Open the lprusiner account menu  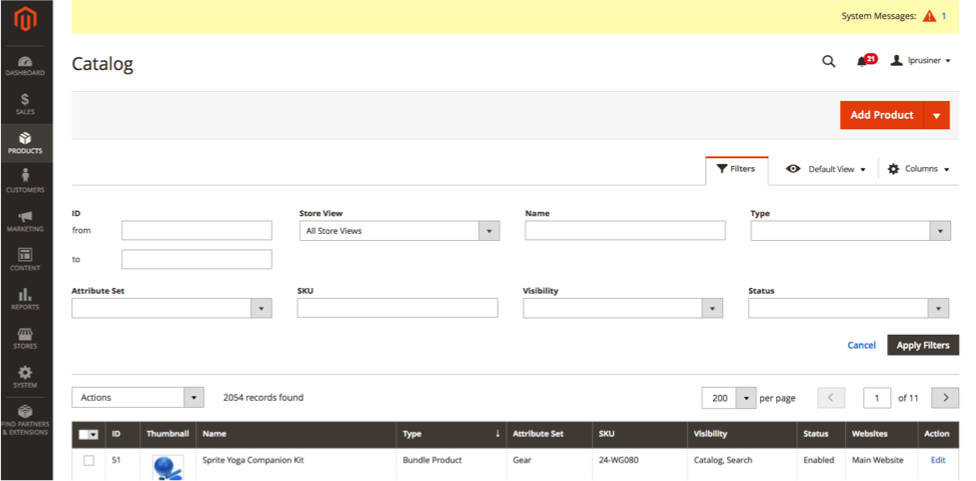(921, 61)
